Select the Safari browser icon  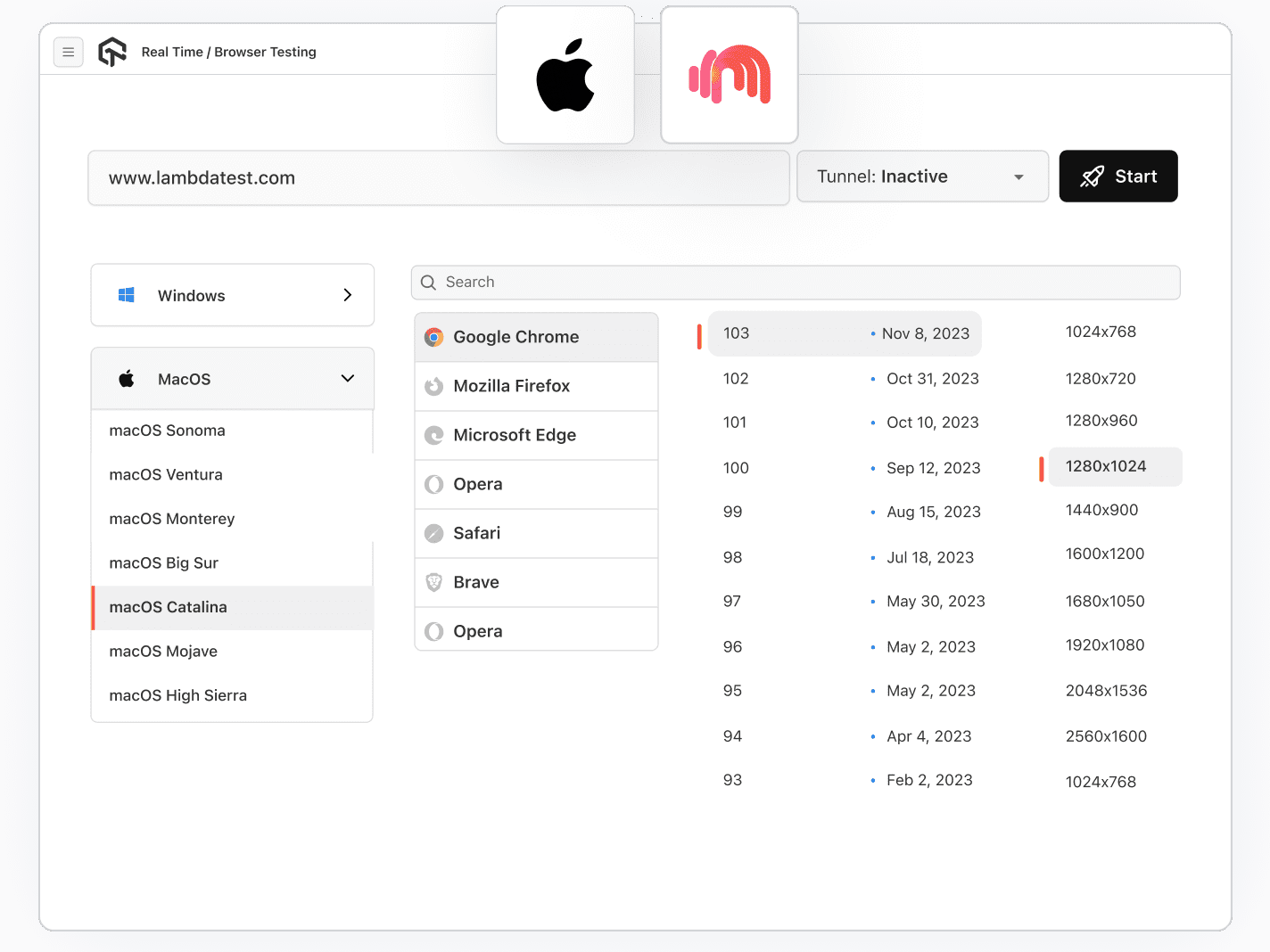[434, 533]
